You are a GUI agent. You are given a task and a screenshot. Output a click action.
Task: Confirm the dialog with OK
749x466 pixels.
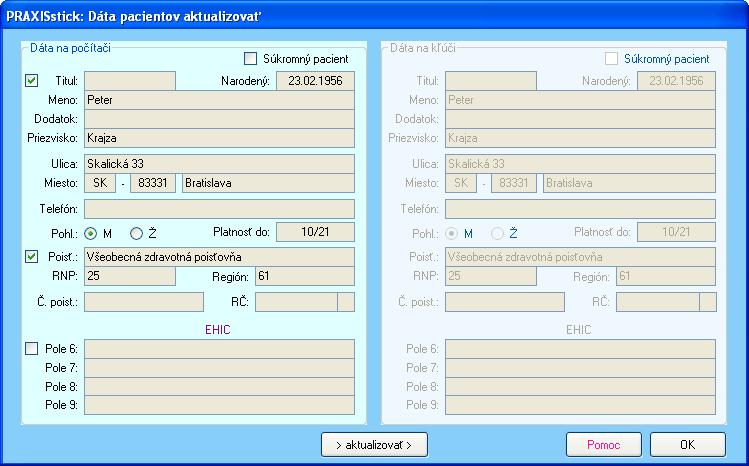pos(687,444)
